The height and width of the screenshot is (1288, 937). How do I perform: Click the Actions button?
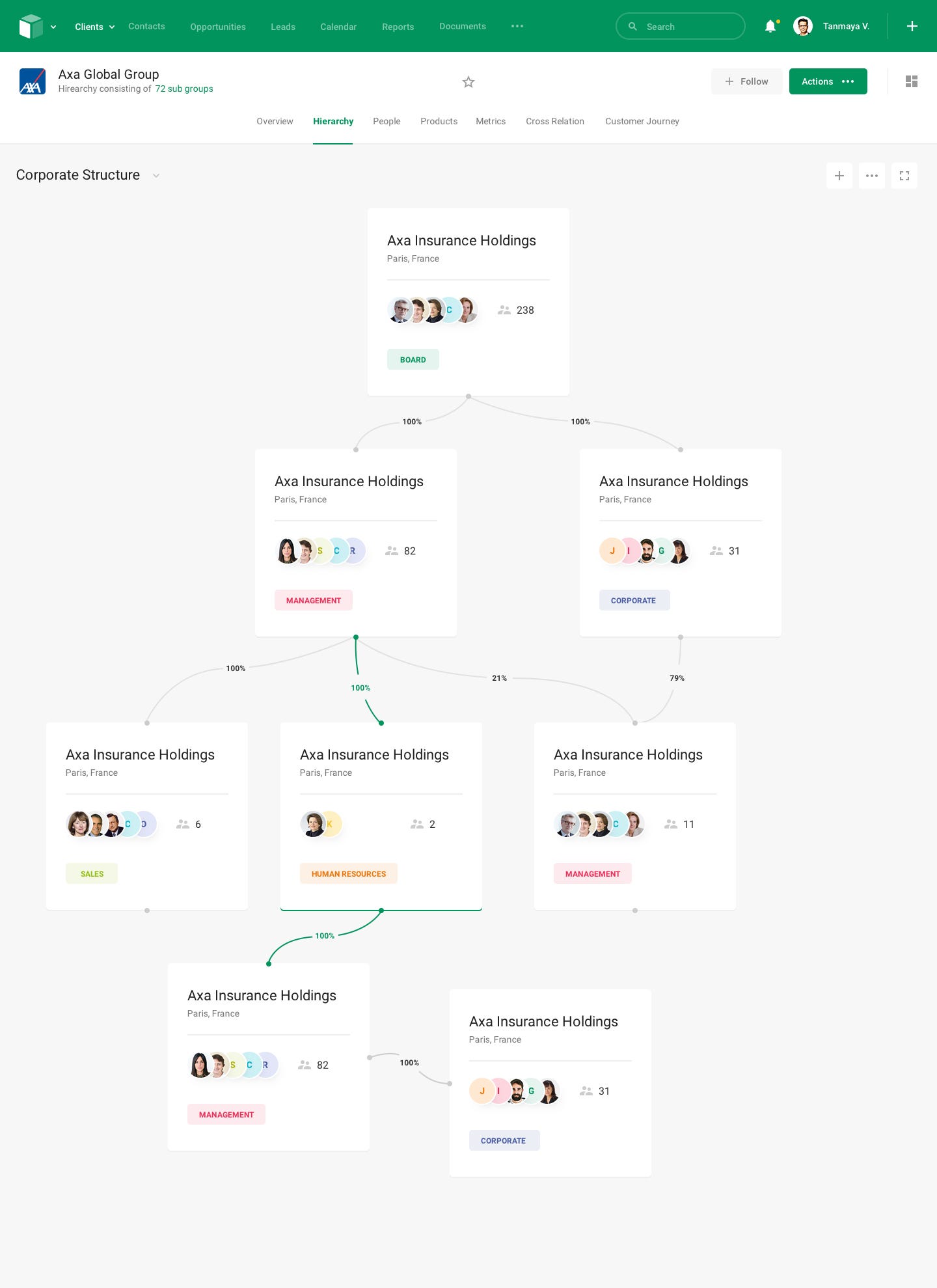828,81
